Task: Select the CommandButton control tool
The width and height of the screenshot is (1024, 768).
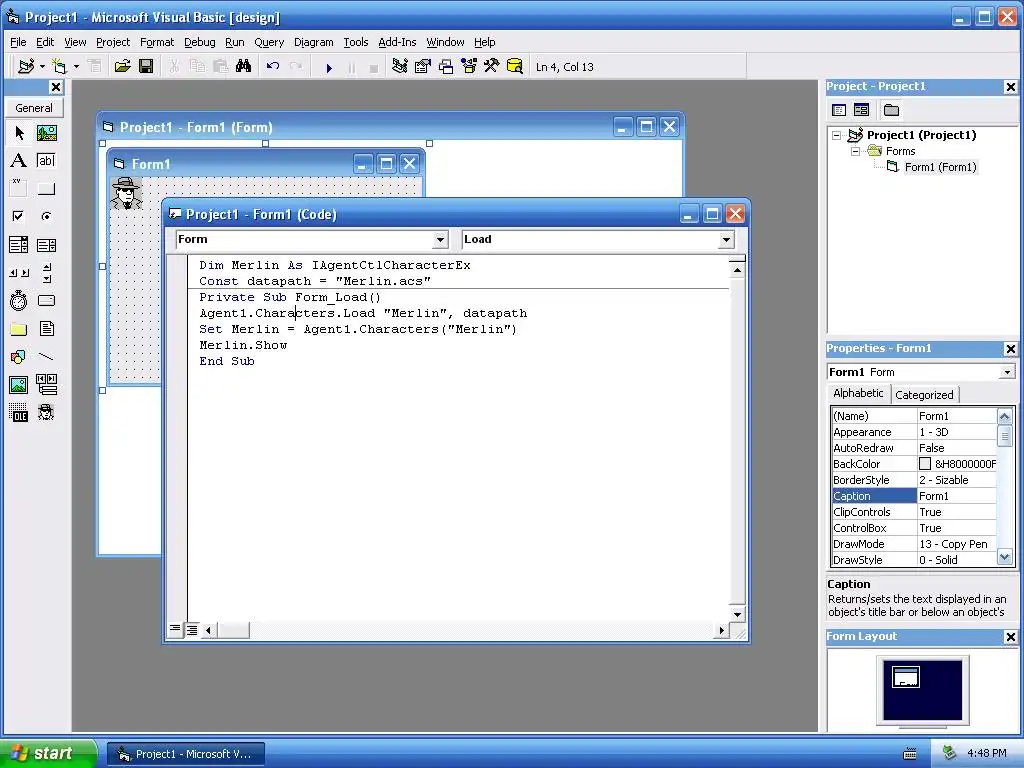Action: (46, 189)
